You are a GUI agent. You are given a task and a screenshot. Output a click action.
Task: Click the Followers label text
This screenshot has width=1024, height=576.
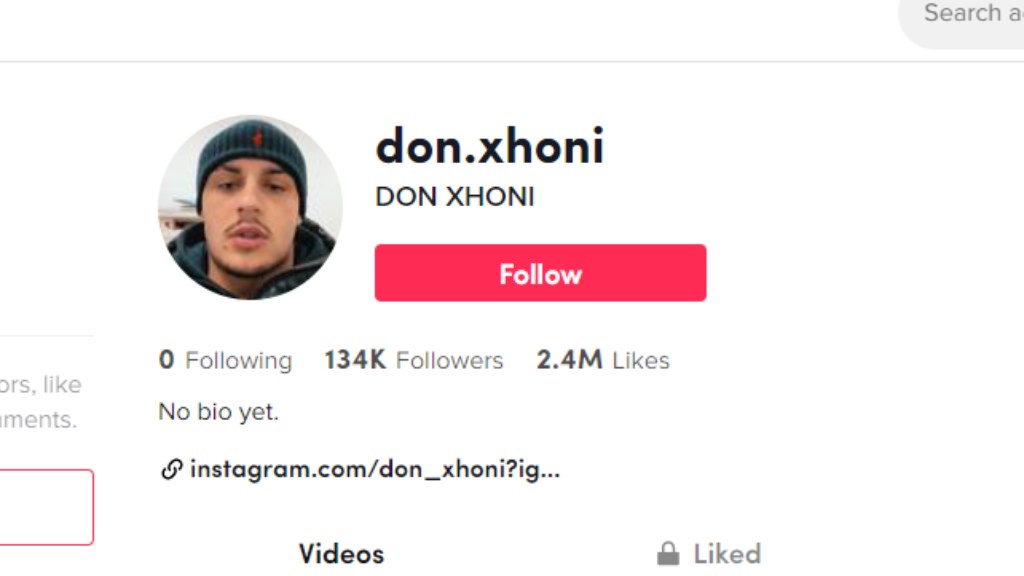[x=449, y=360]
